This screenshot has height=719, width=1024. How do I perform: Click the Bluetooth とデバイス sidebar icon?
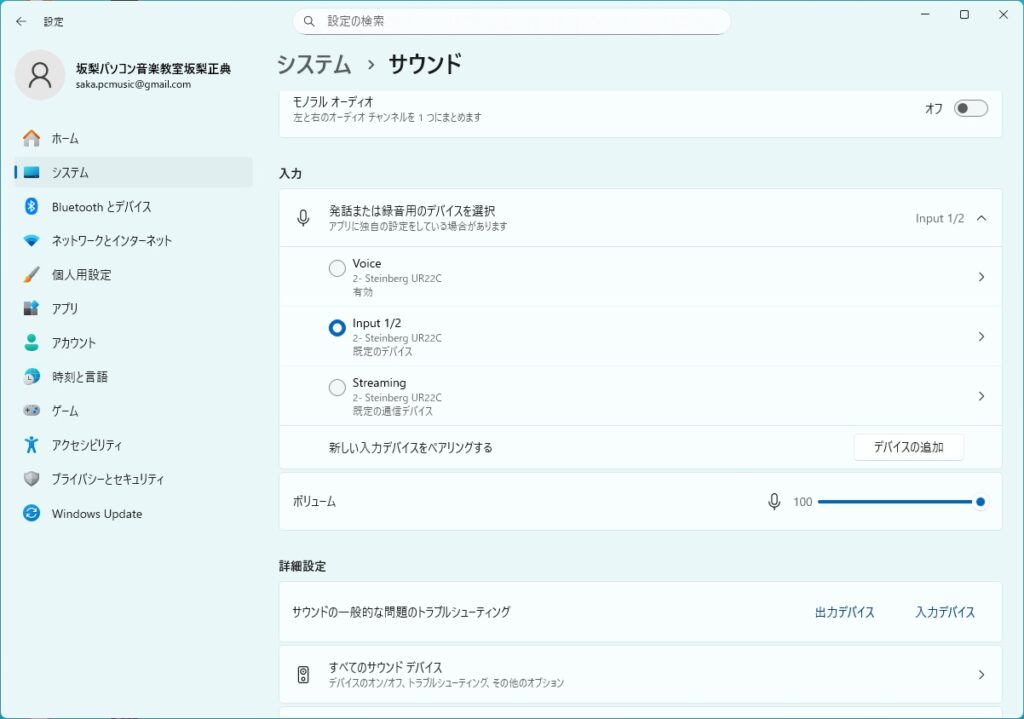(31, 207)
